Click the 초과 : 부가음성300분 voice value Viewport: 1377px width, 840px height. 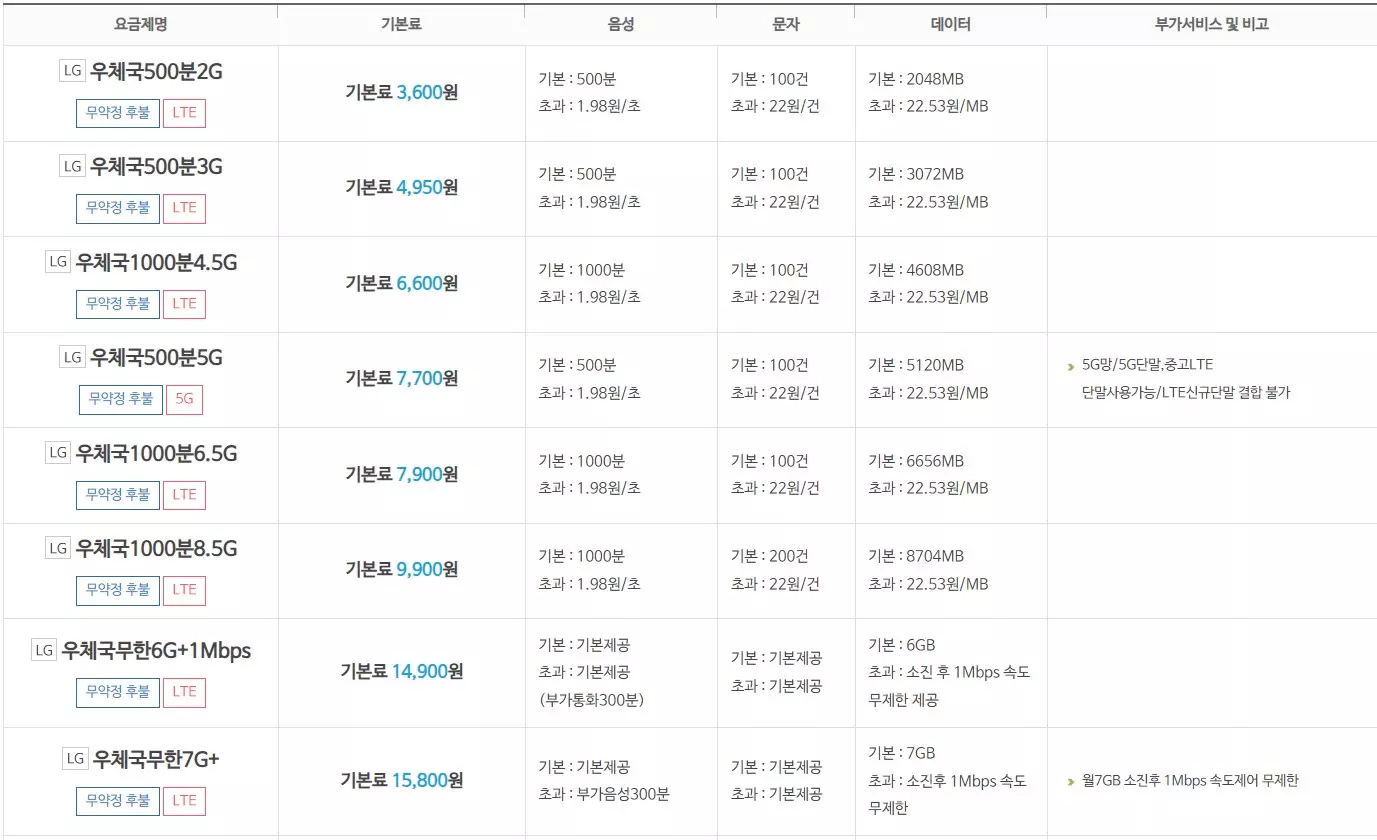pyautogui.click(x=604, y=795)
